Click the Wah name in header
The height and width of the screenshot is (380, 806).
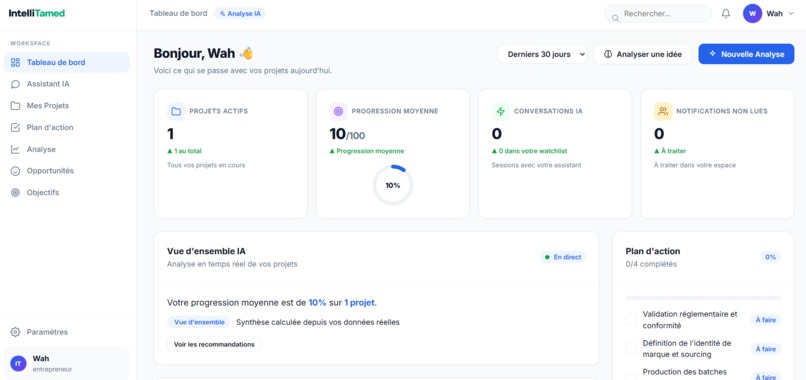click(774, 14)
